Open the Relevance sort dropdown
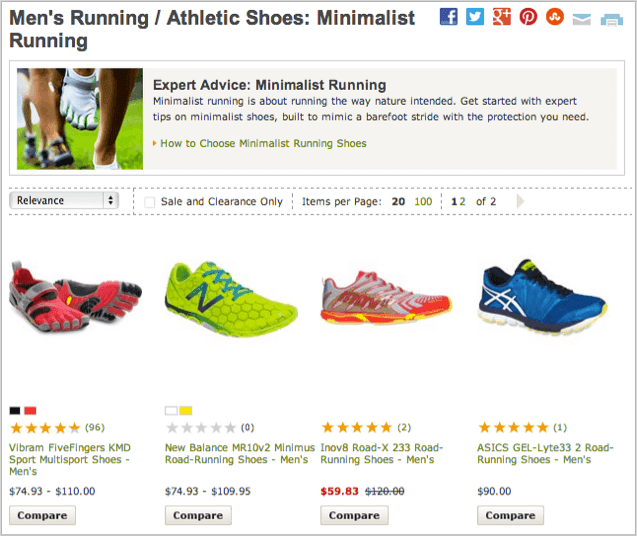 click(64, 200)
